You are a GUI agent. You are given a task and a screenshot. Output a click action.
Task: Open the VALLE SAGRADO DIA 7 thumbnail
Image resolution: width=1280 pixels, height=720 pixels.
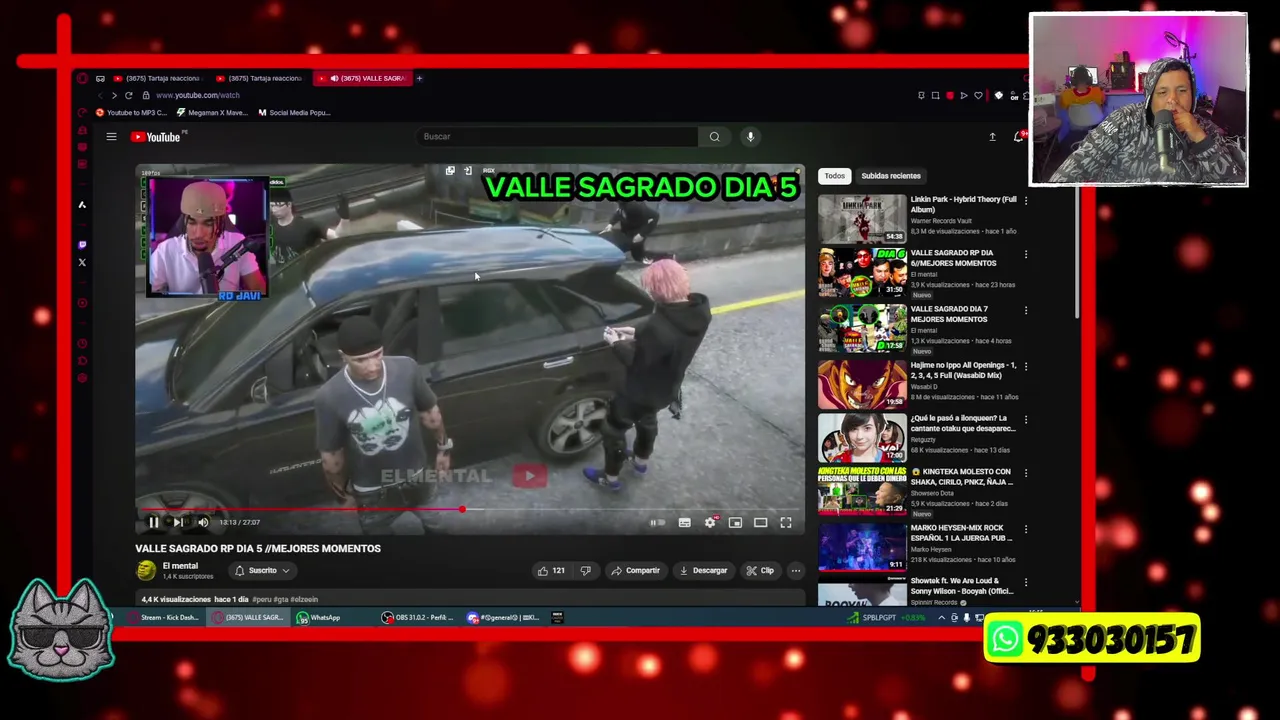(862, 328)
